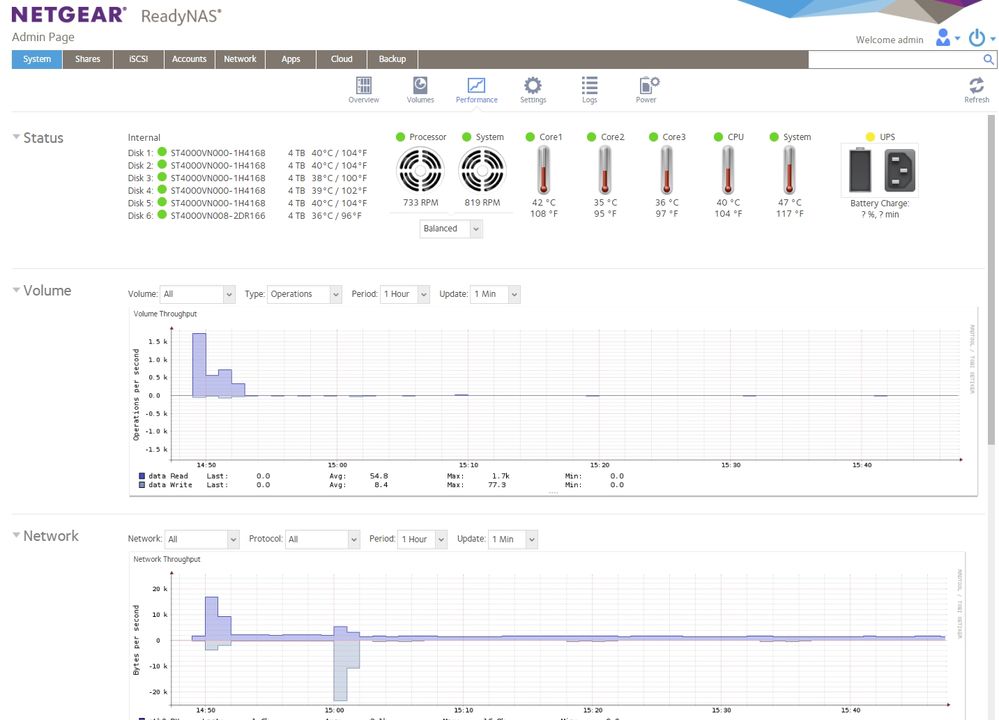
Task: Click the Disk 4 green status dot
Action: point(162,190)
